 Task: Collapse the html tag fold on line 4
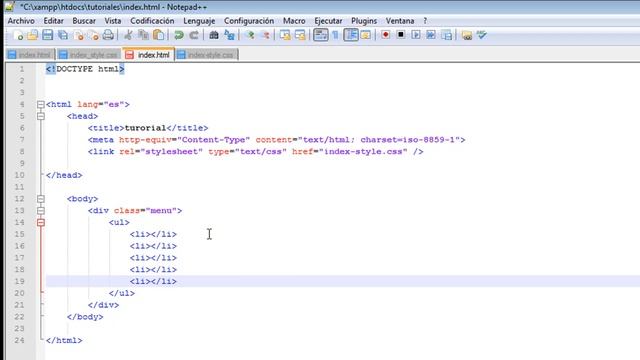click(x=41, y=104)
